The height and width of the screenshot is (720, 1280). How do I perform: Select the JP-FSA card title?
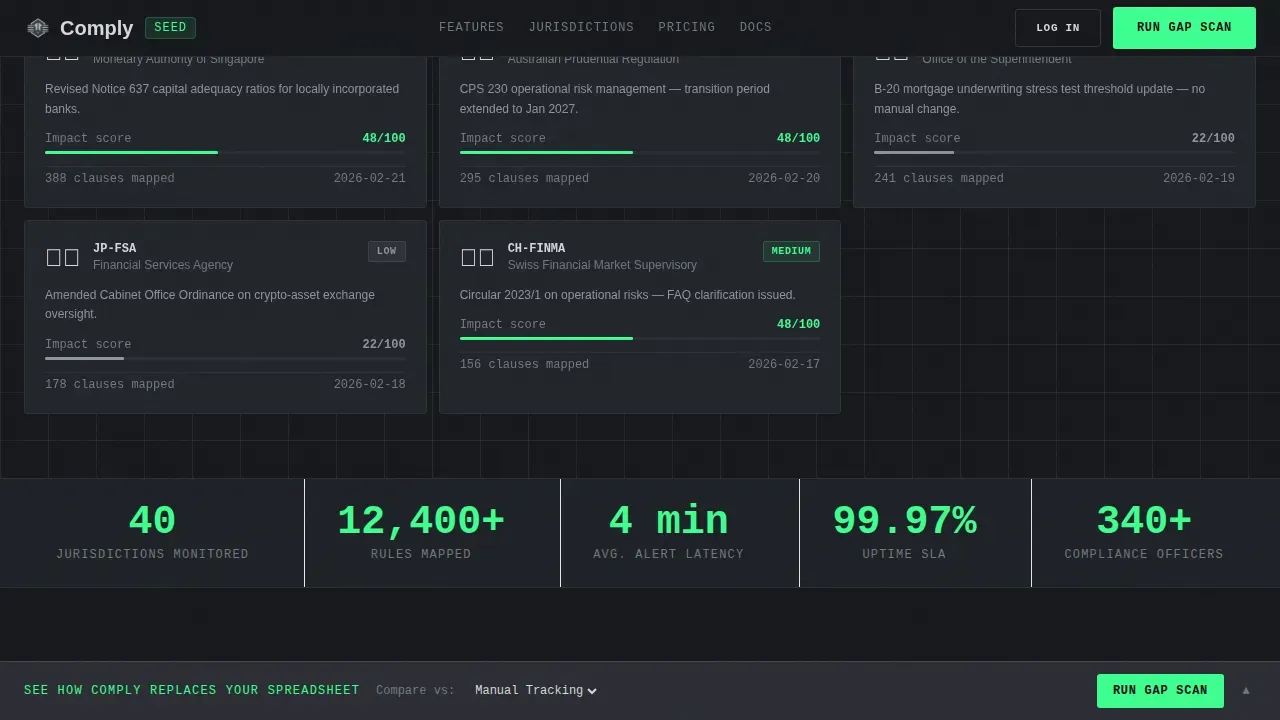(114, 248)
